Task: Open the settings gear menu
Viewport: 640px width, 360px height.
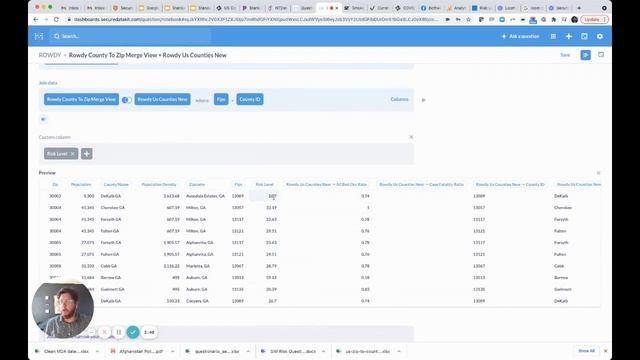Action: (x=600, y=36)
